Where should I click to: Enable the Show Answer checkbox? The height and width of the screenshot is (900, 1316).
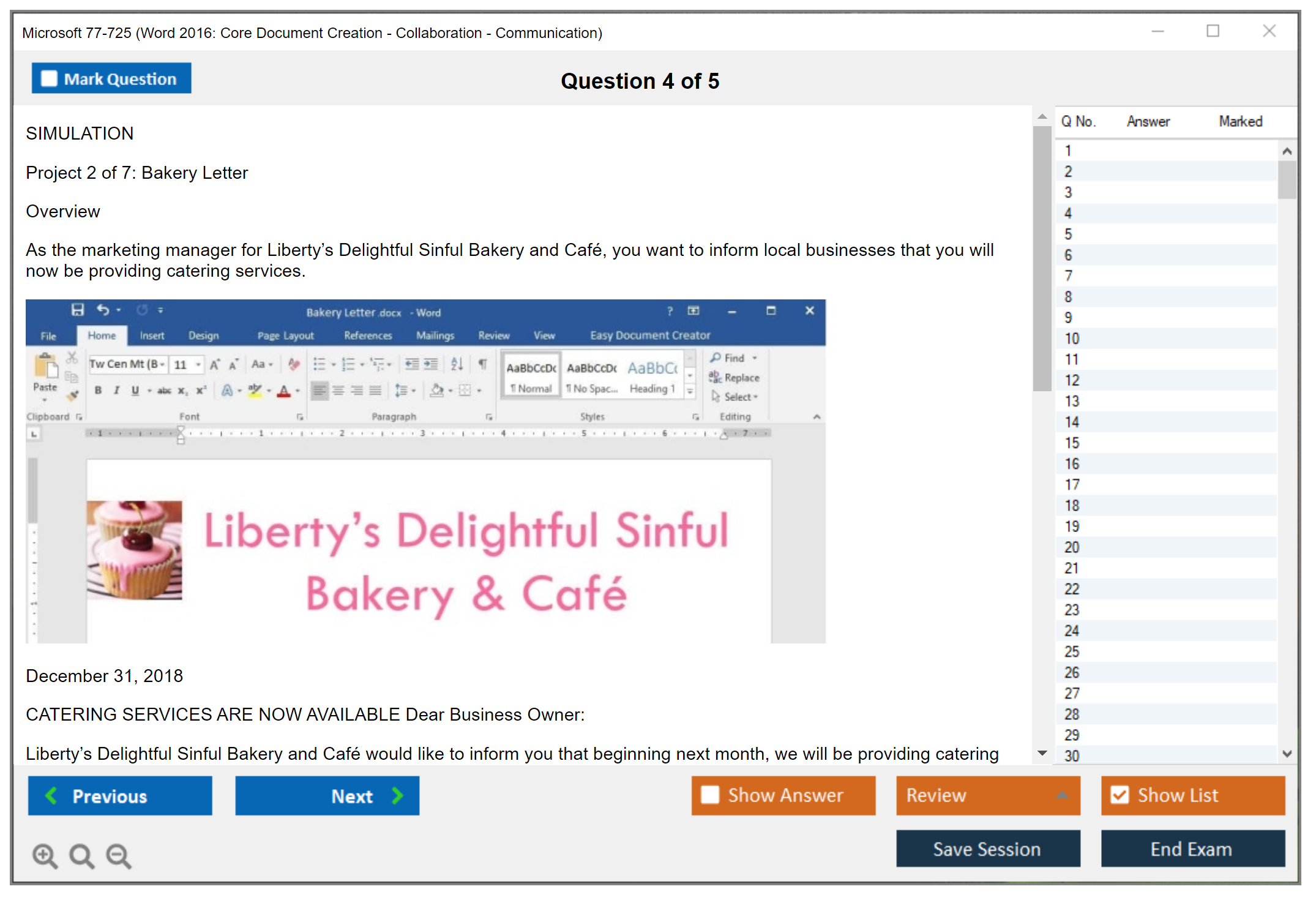tap(710, 795)
